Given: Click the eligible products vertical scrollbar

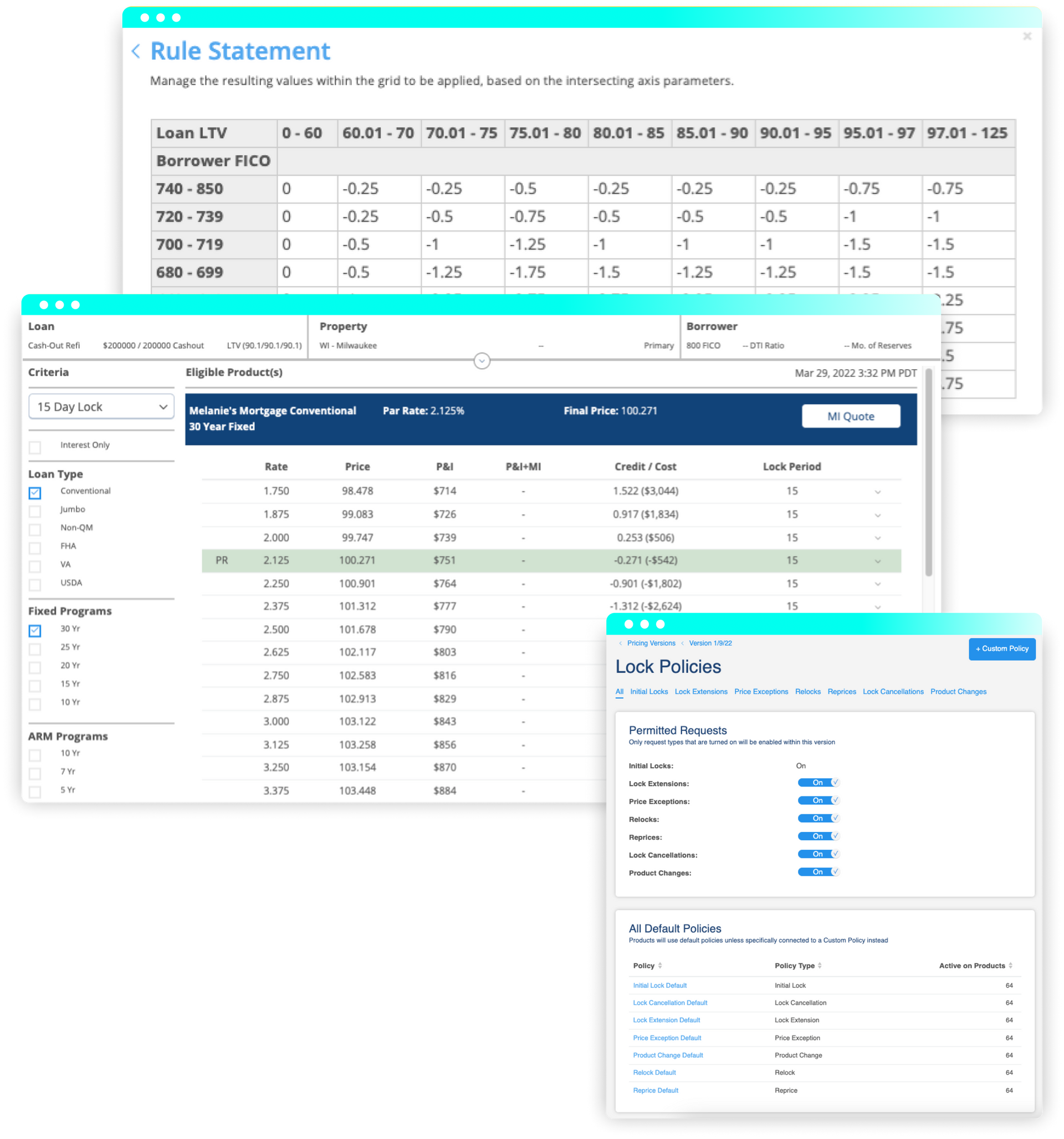Looking at the screenshot, I should pos(928,473).
